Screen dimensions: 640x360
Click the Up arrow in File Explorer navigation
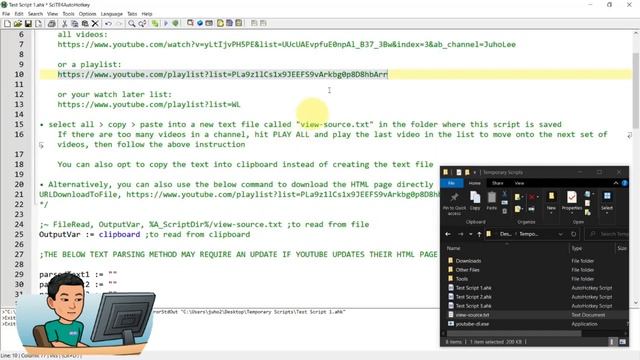coord(479,234)
